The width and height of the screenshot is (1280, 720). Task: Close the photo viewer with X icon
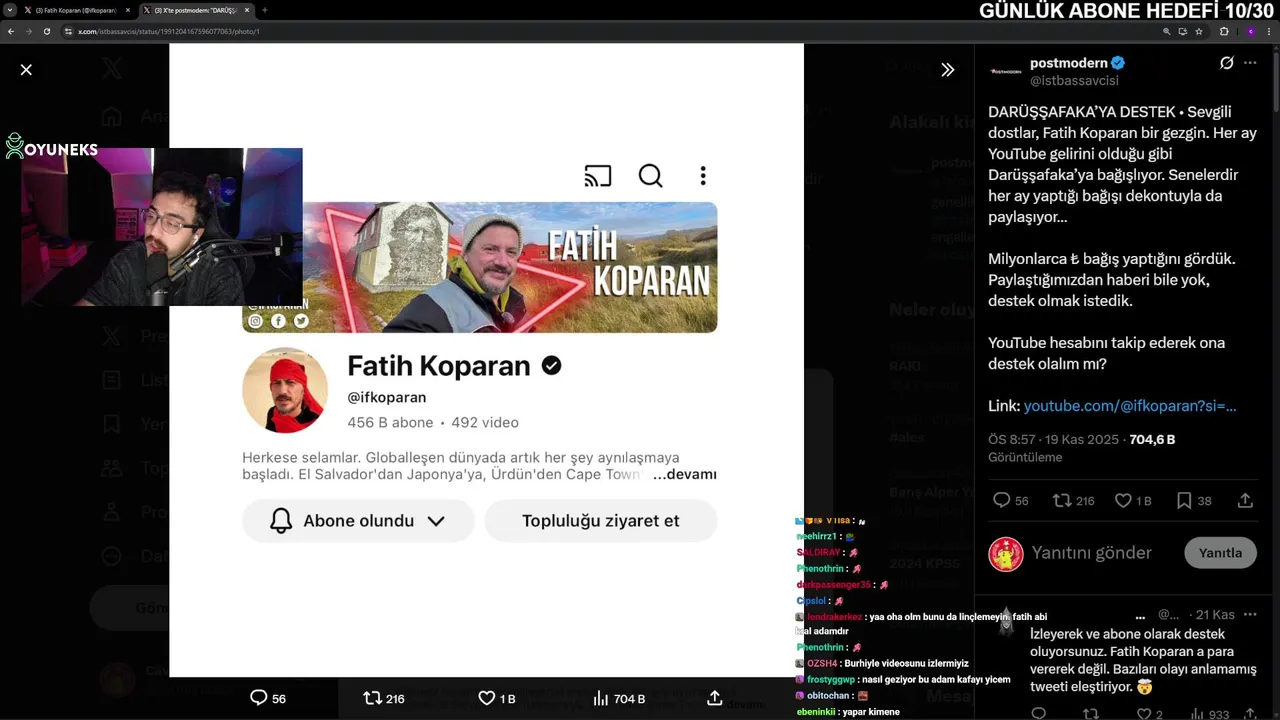[x=26, y=70]
